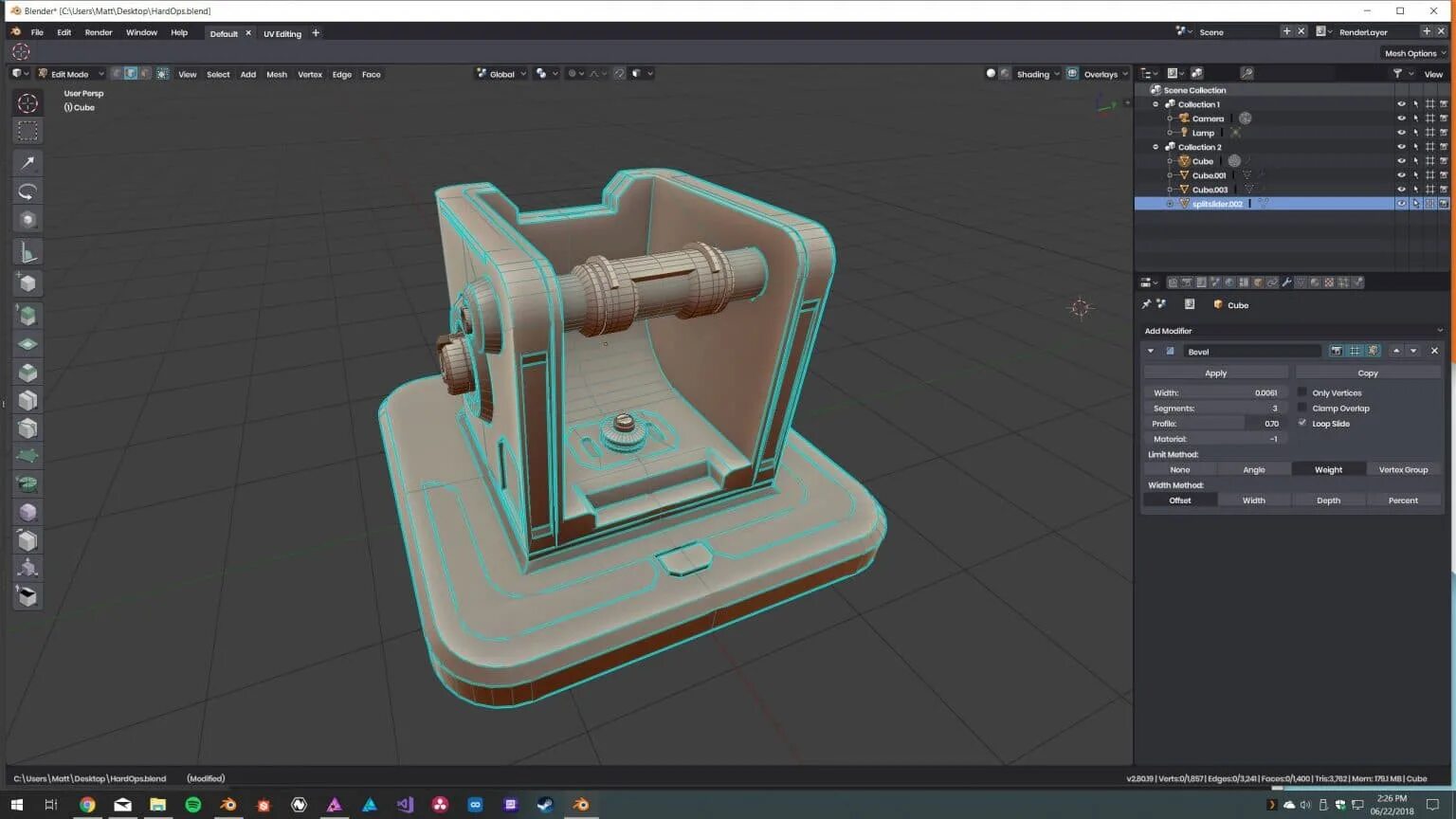Uncheck the Loop Slide checkbox

coord(1302,423)
